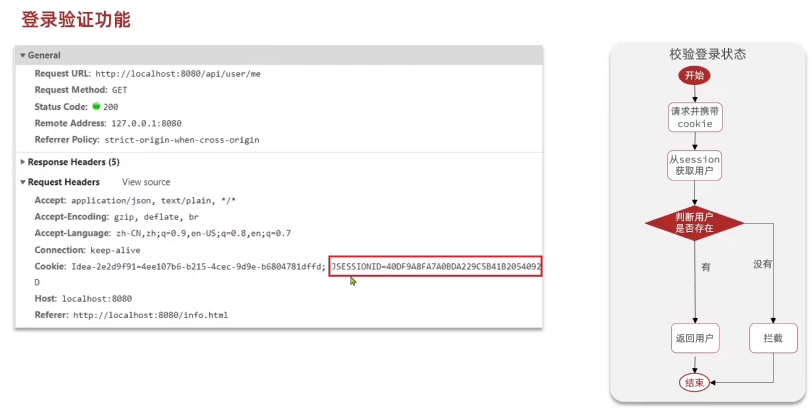Screen dimensions: 812x408
Task: Click the green status code 200 dot
Action: (x=97, y=106)
